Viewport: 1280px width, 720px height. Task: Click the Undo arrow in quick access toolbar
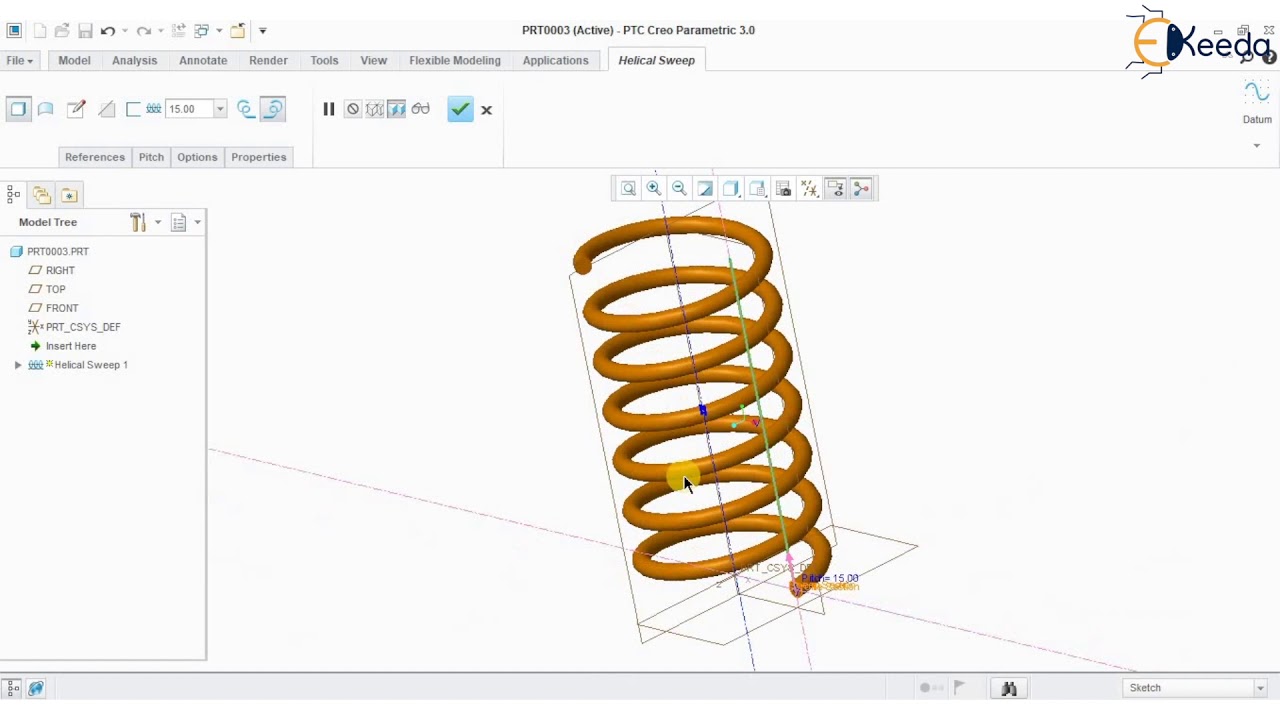(108, 31)
